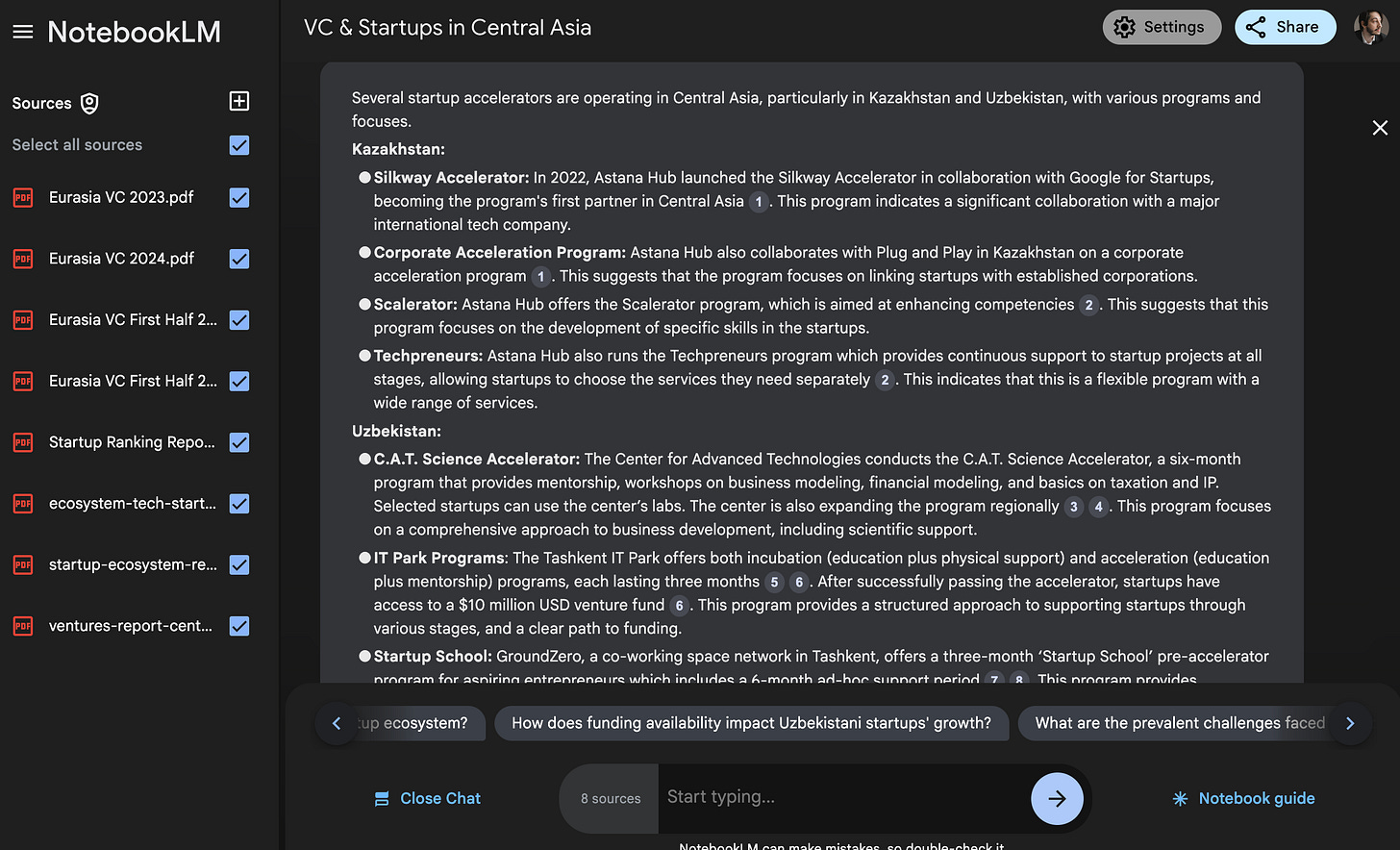Image resolution: width=1400 pixels, height=850 pixels.
Task: Close the response panel with the X
Action: (x=1380, y=128)
